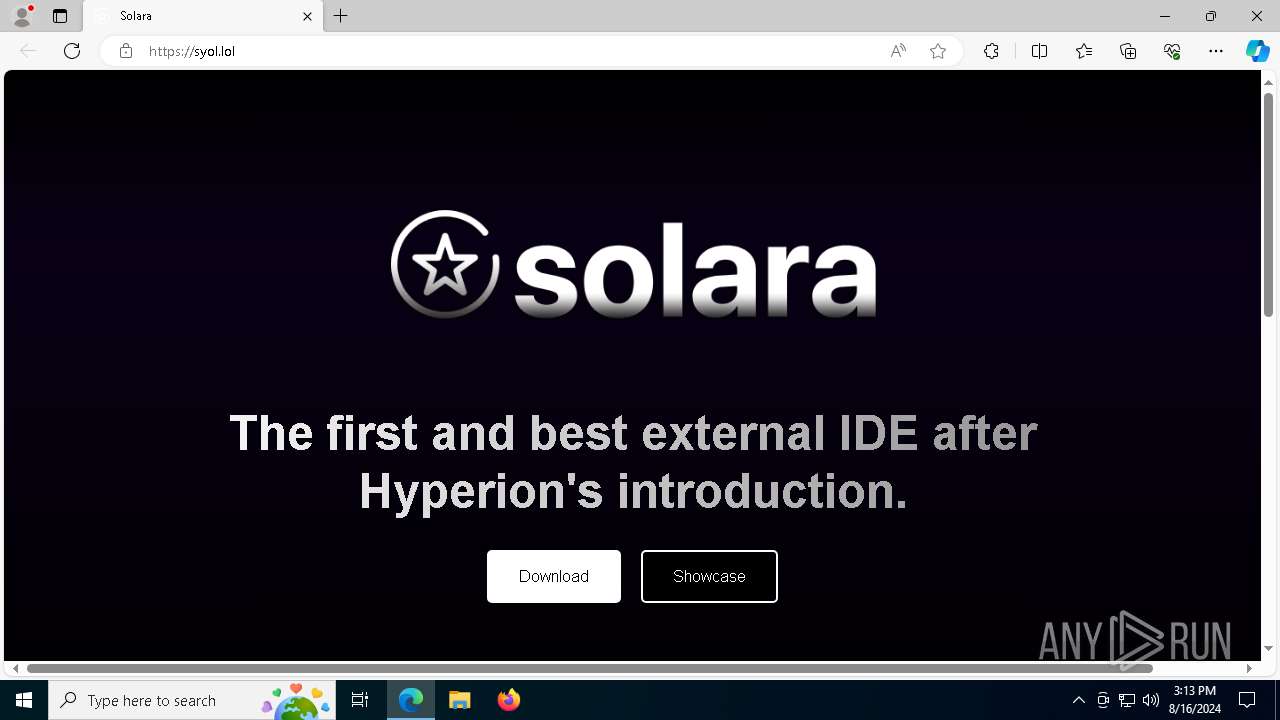The height and width of the screenshot is (720, 1280).
Task: Add this page to favorites star
Action: point(938,51)
